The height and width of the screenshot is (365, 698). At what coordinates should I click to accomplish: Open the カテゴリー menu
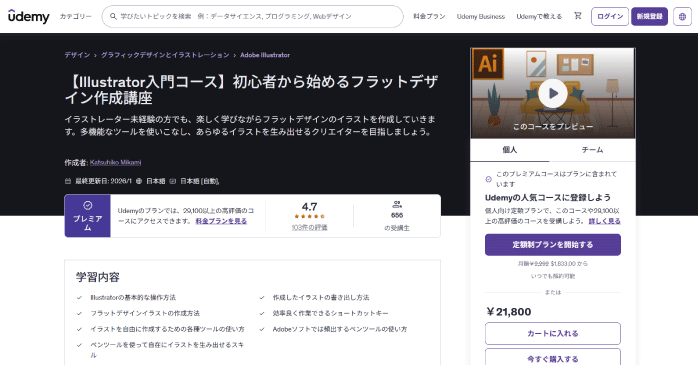(76, 16)
